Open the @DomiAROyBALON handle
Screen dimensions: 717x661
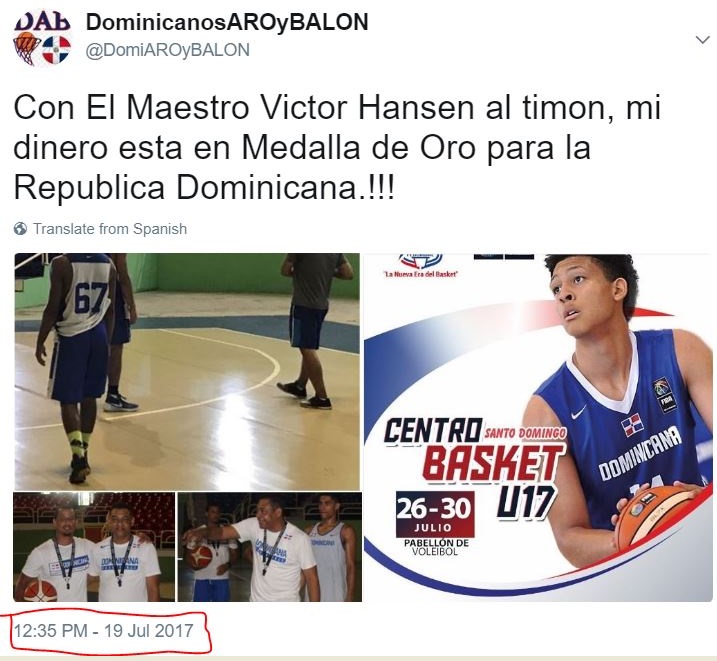167,50
